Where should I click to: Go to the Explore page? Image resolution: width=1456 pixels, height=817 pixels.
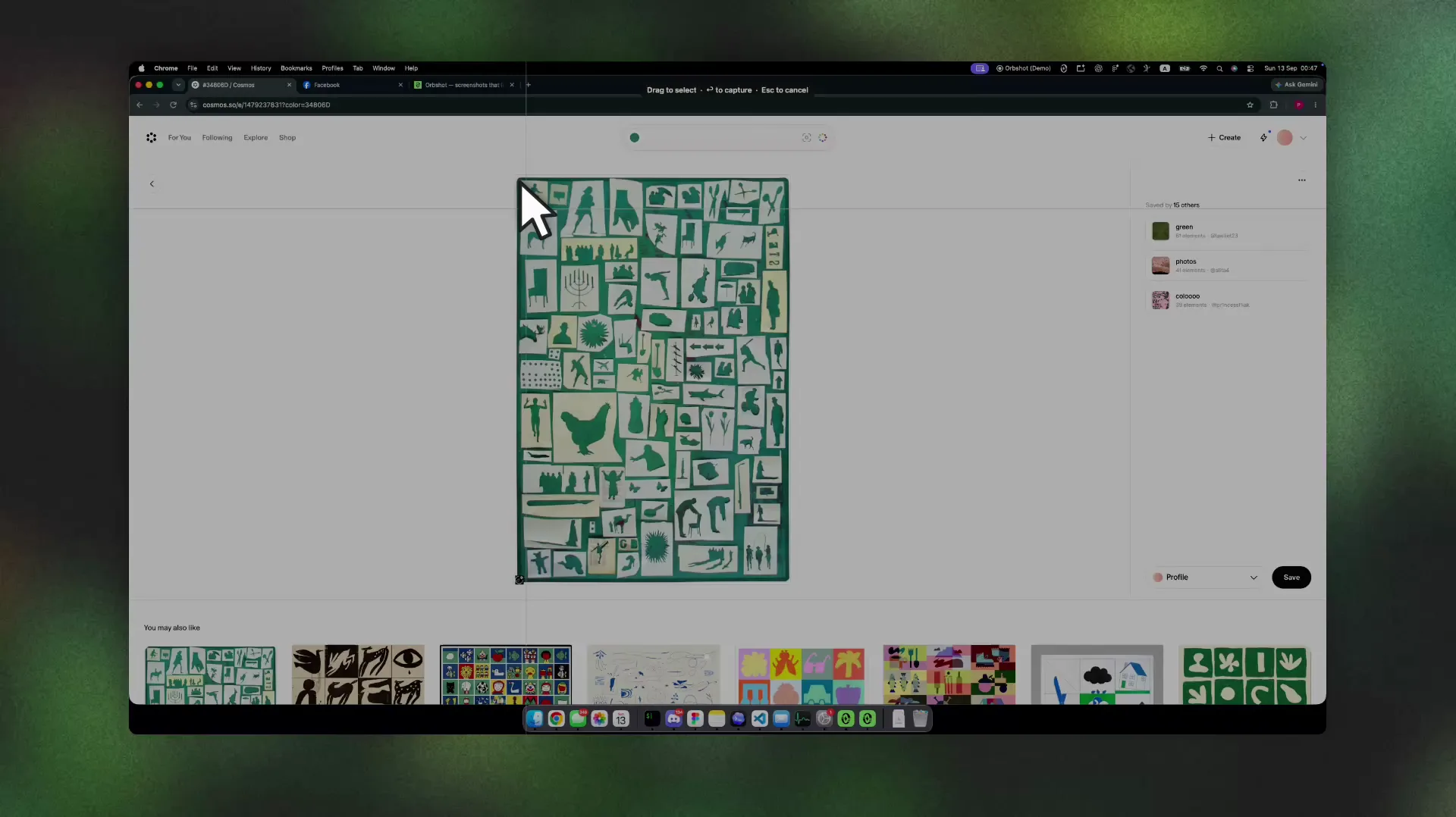[256, 138]
